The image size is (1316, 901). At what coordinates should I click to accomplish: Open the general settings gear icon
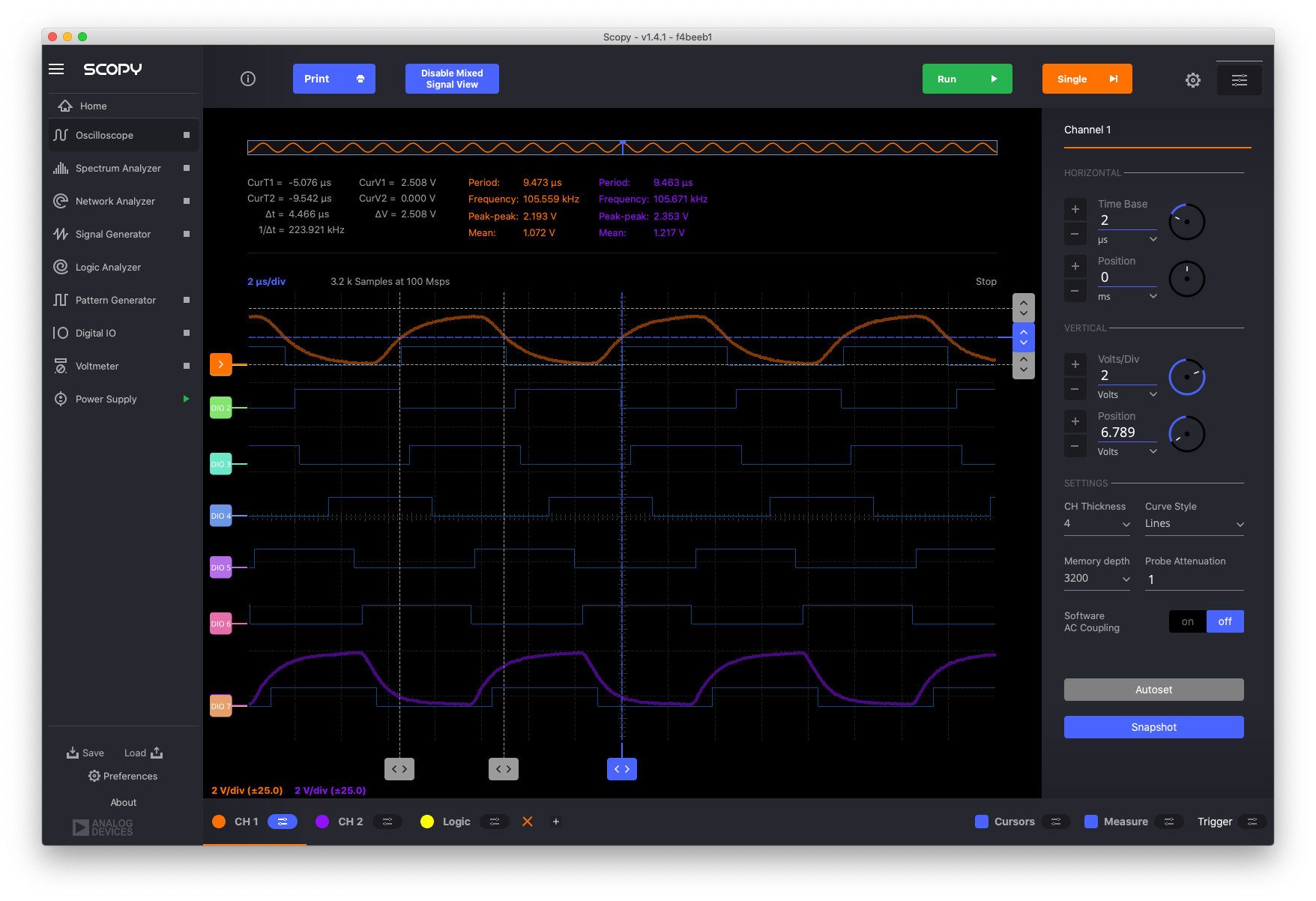coord(1193,79)
